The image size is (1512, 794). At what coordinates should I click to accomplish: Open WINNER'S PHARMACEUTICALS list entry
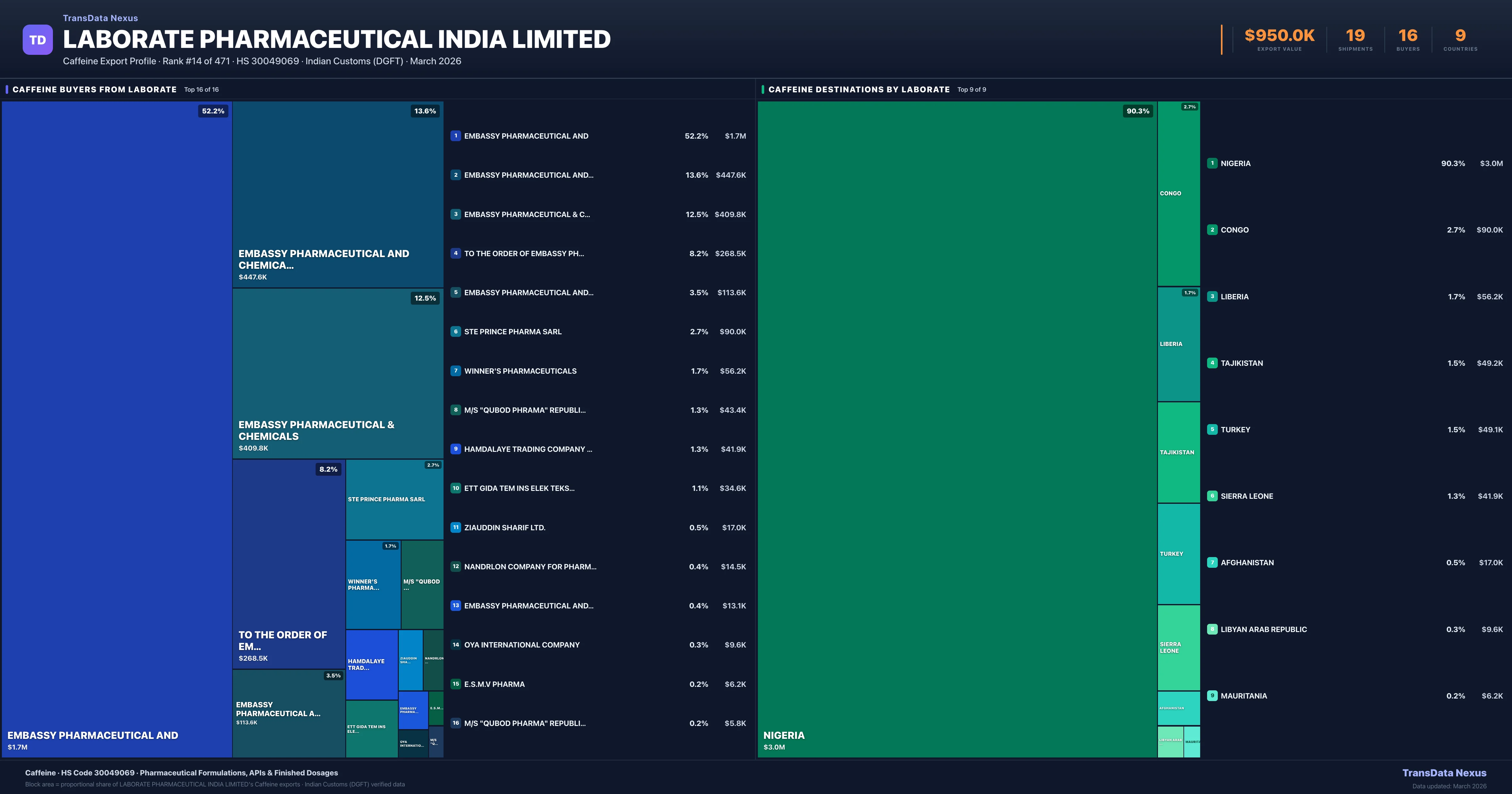coord(520,371)
